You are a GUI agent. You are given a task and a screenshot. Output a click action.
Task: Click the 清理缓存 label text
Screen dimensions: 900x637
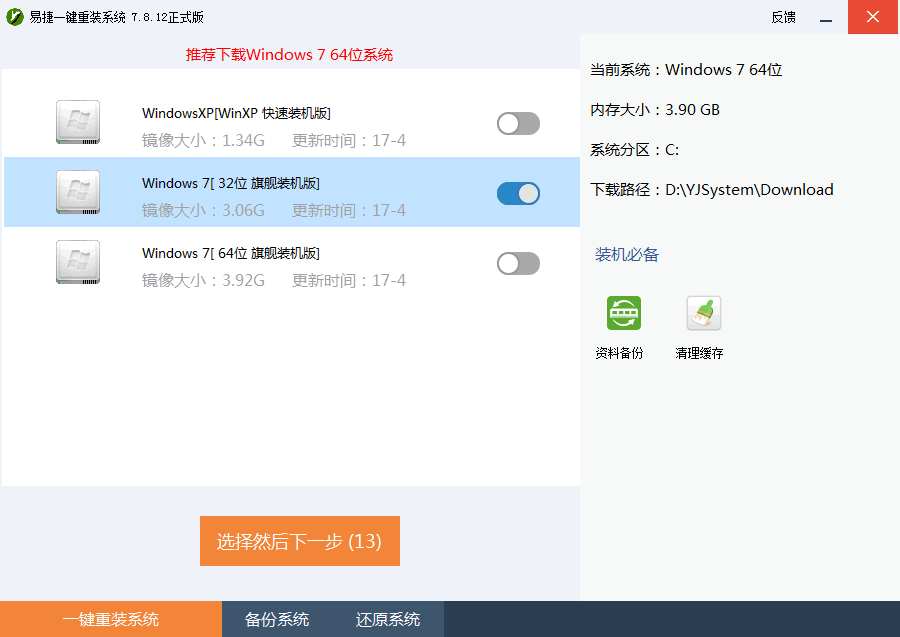pyautogui.click(x=699, y=353)
